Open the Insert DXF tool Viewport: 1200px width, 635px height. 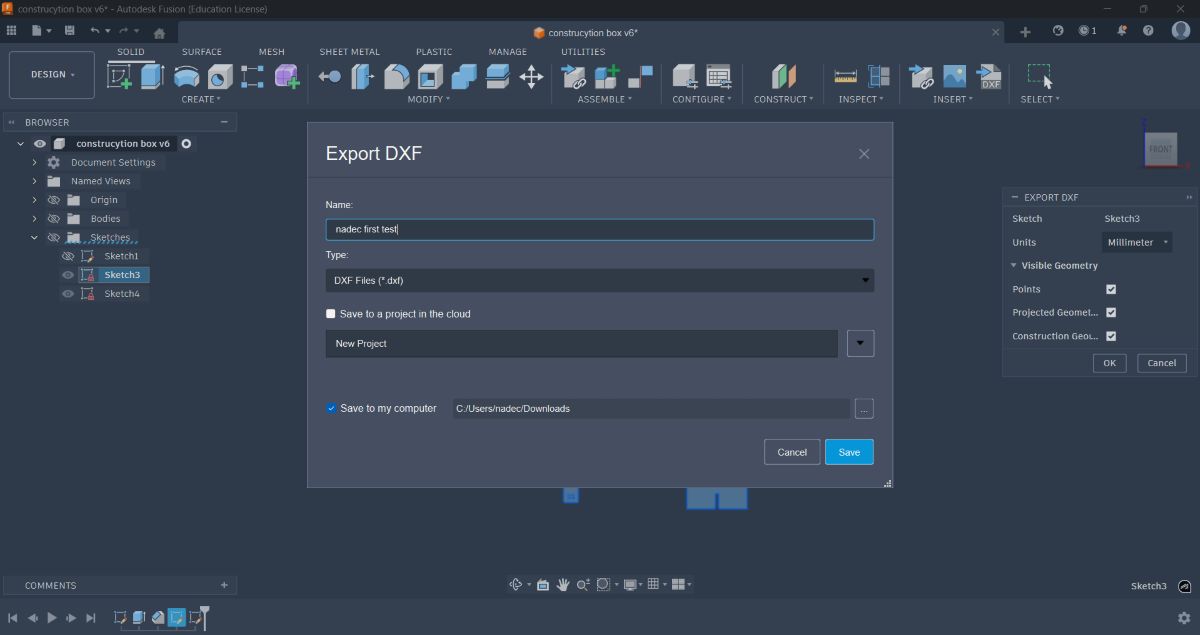(988, 78)
